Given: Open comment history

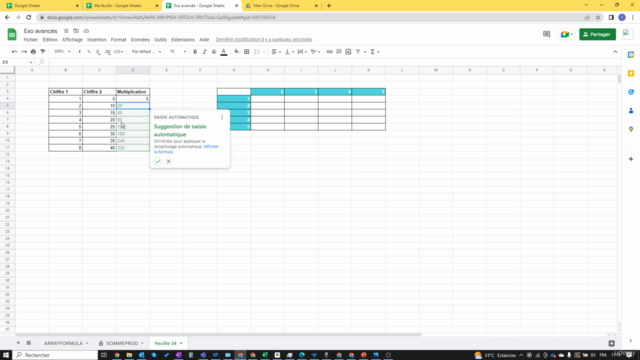Looking at the screenshot, I should click(547, 34).
